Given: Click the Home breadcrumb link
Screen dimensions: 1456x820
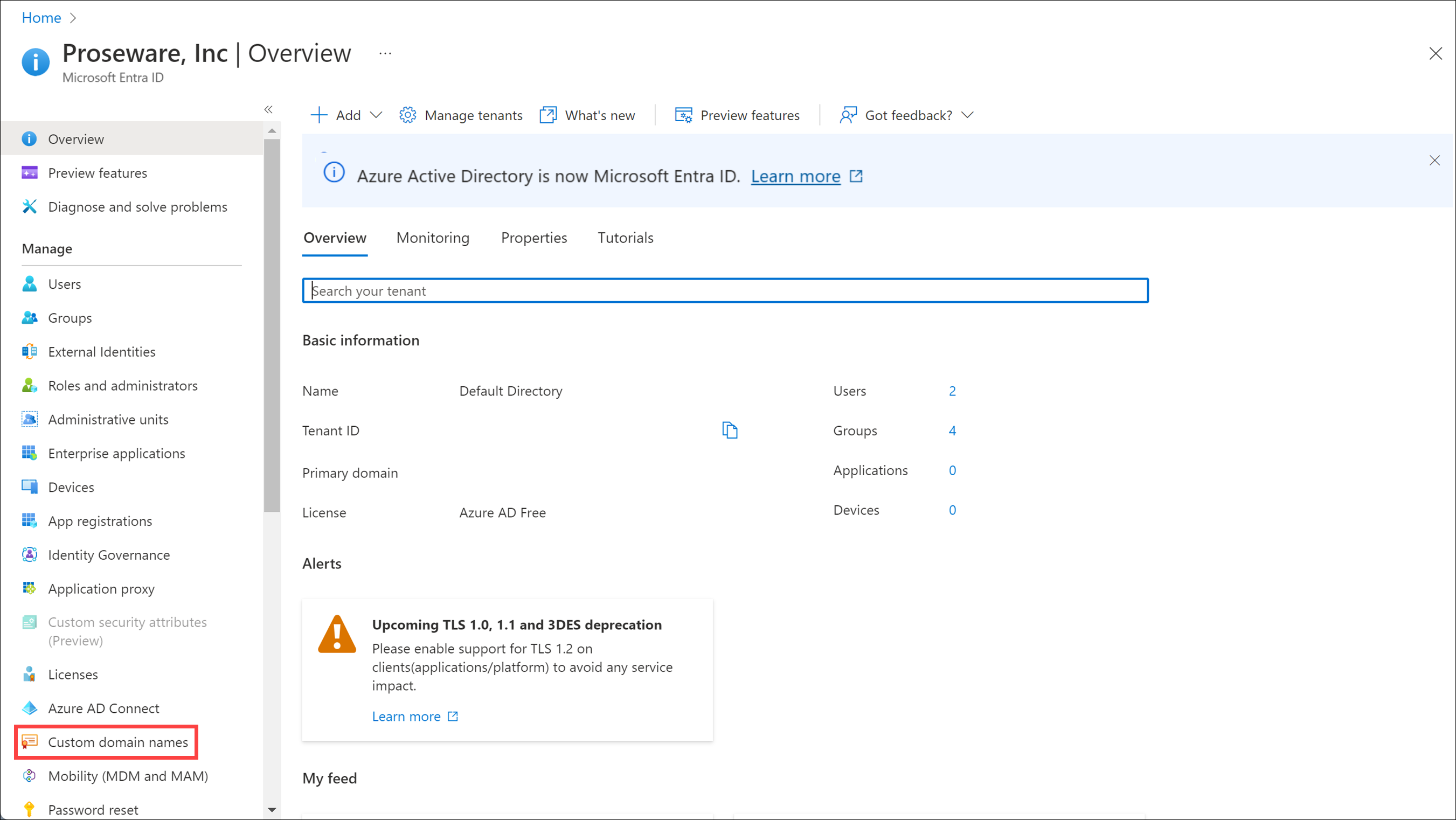Looking at the screenshot, I should [41, 18].
